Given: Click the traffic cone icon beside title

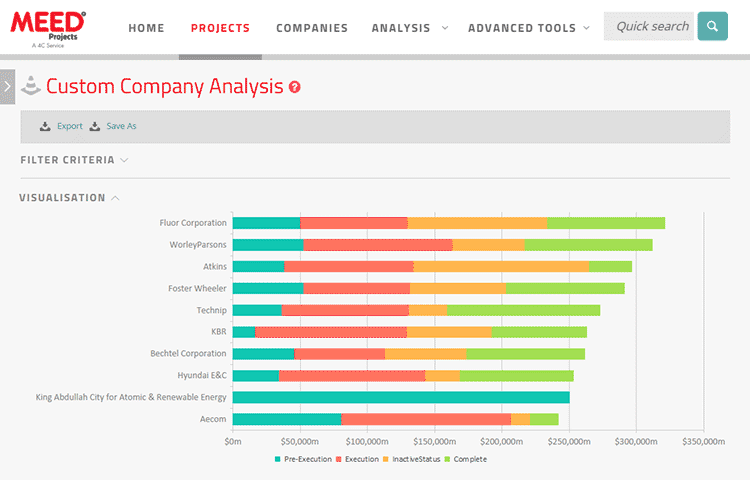Looking at the screenshot, I should [31, 86].
